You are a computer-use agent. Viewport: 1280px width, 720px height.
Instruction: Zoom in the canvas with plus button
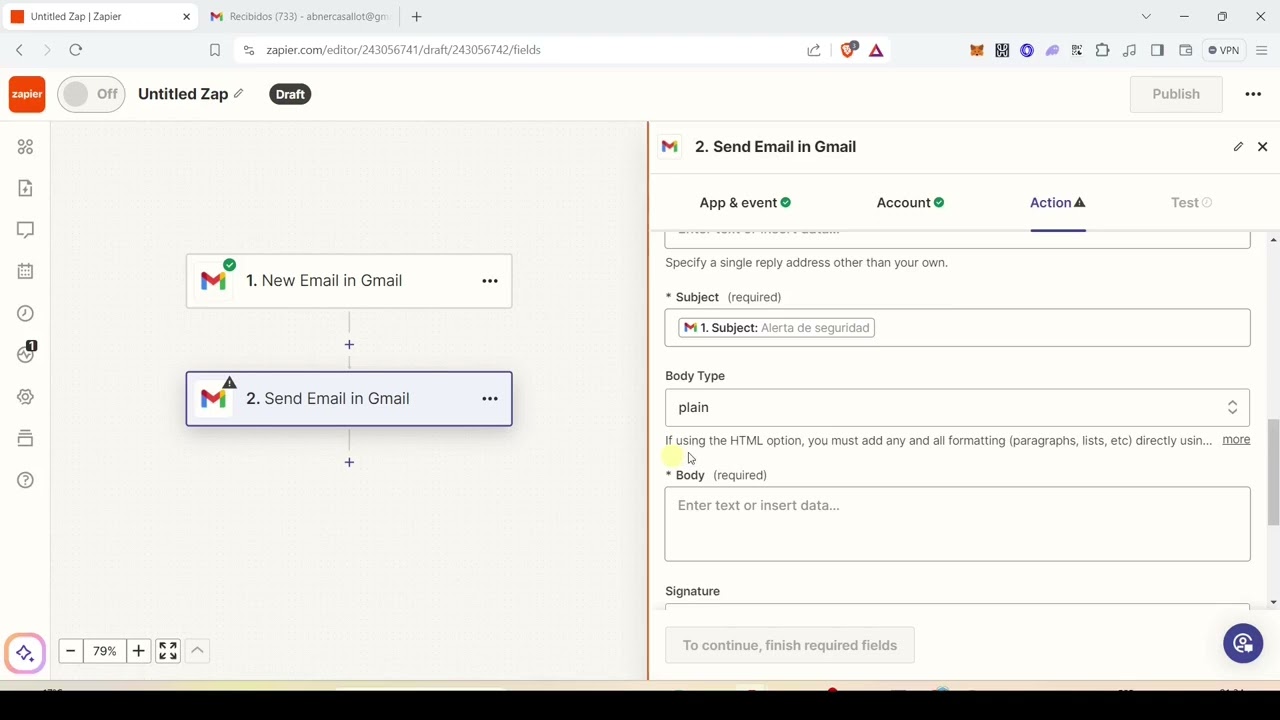[x=138, y=651]
